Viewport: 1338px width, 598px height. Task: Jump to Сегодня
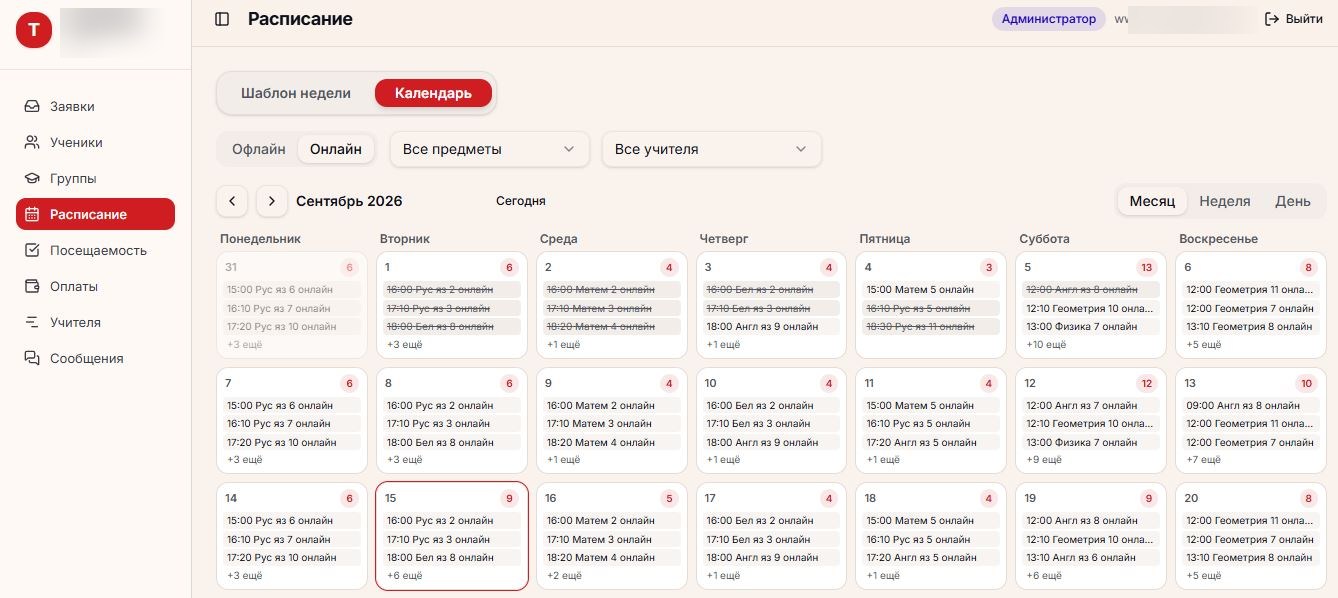click(x=521, y=201)
